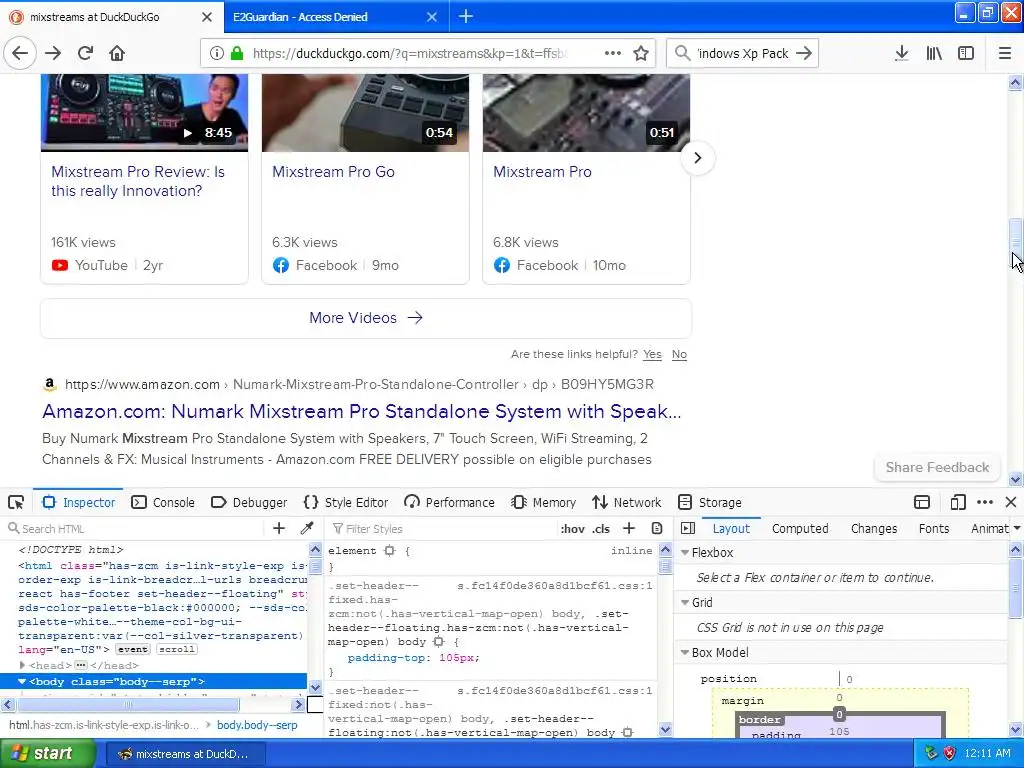Collapse the Flexbox section
The width and height of the screenshot is (1024, 768).
(685, 552)
